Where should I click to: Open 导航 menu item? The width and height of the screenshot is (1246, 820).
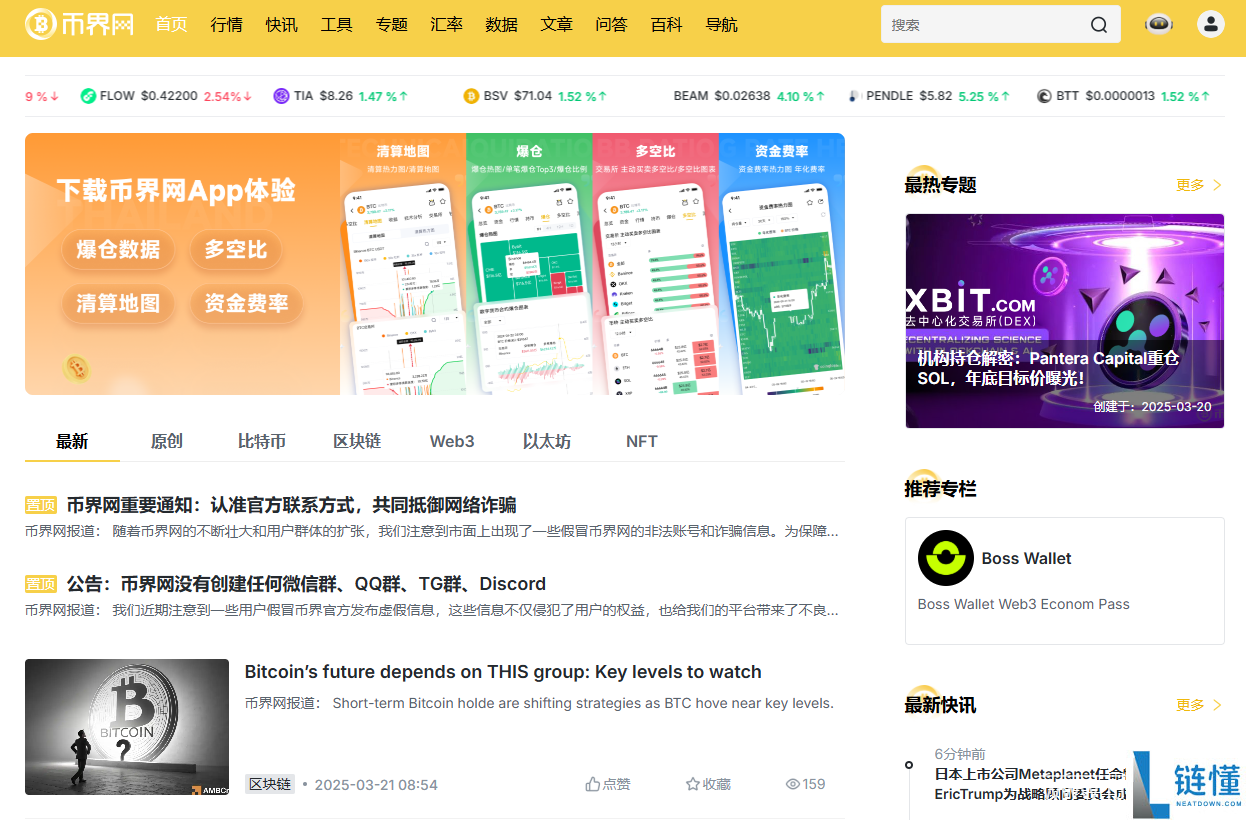[721, 24]
